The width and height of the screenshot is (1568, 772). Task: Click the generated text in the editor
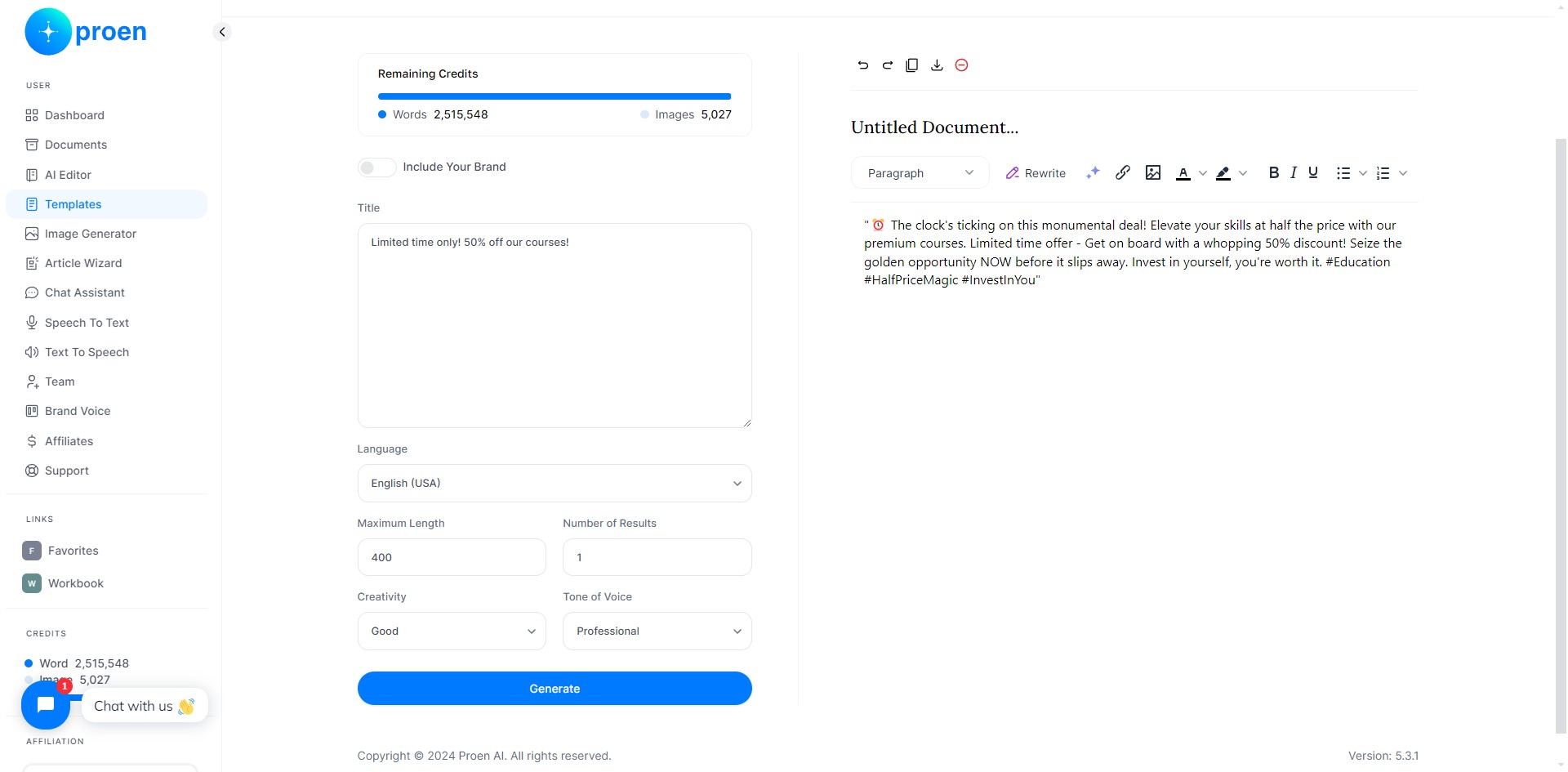pyautogui.click(x=1134, y=252)
